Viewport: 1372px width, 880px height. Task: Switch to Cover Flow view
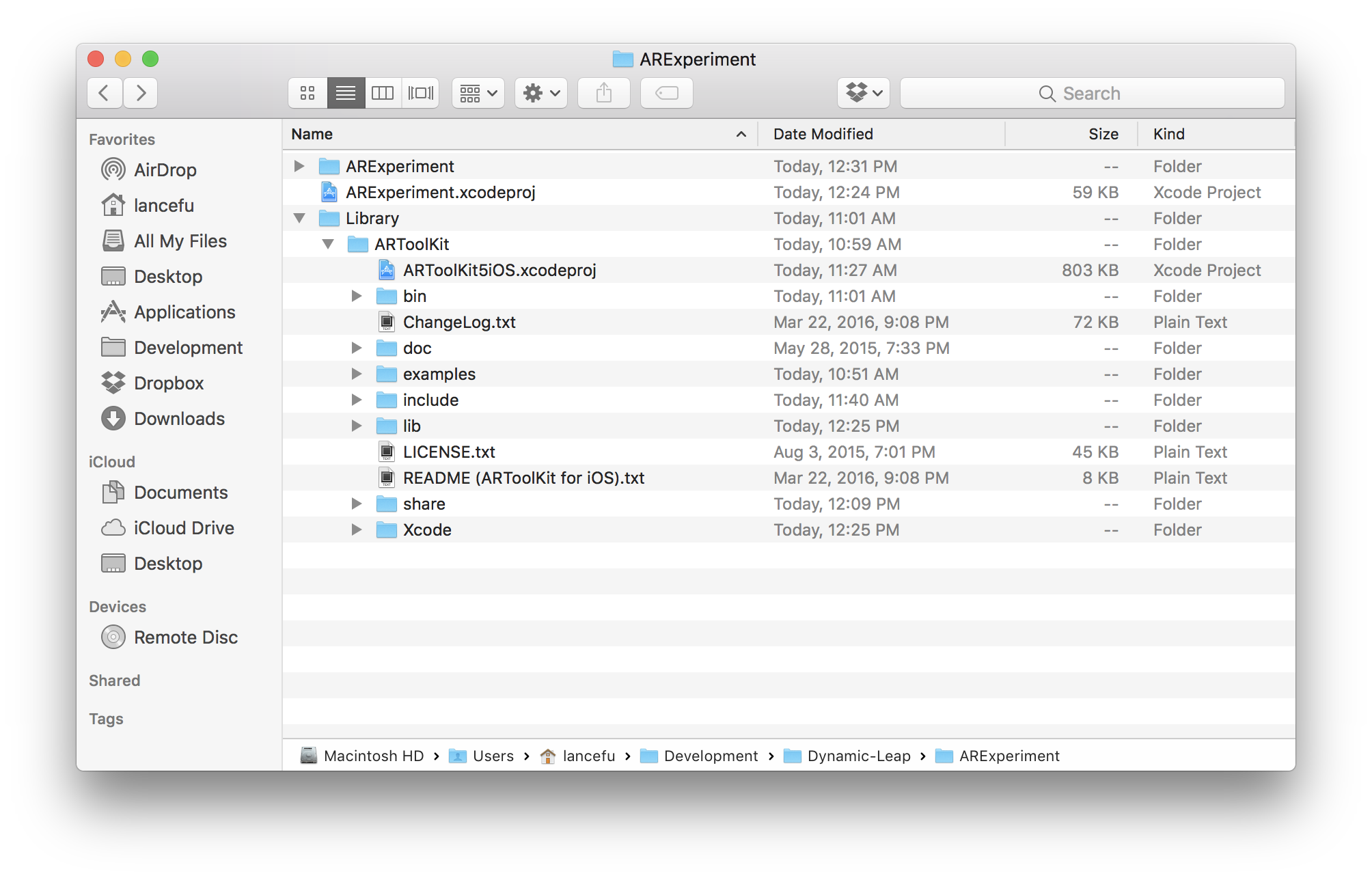(x=420, y=93)
